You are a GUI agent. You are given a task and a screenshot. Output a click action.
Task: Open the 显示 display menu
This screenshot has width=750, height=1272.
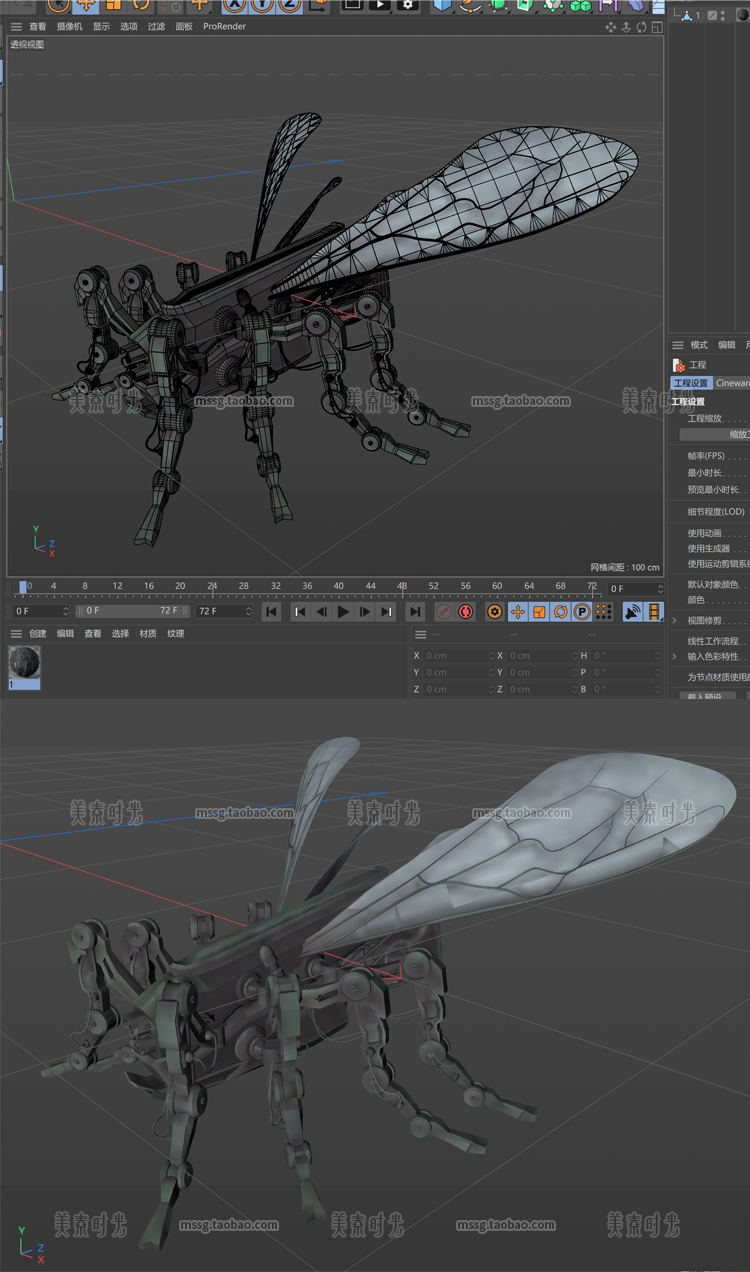tap(101, 27)
